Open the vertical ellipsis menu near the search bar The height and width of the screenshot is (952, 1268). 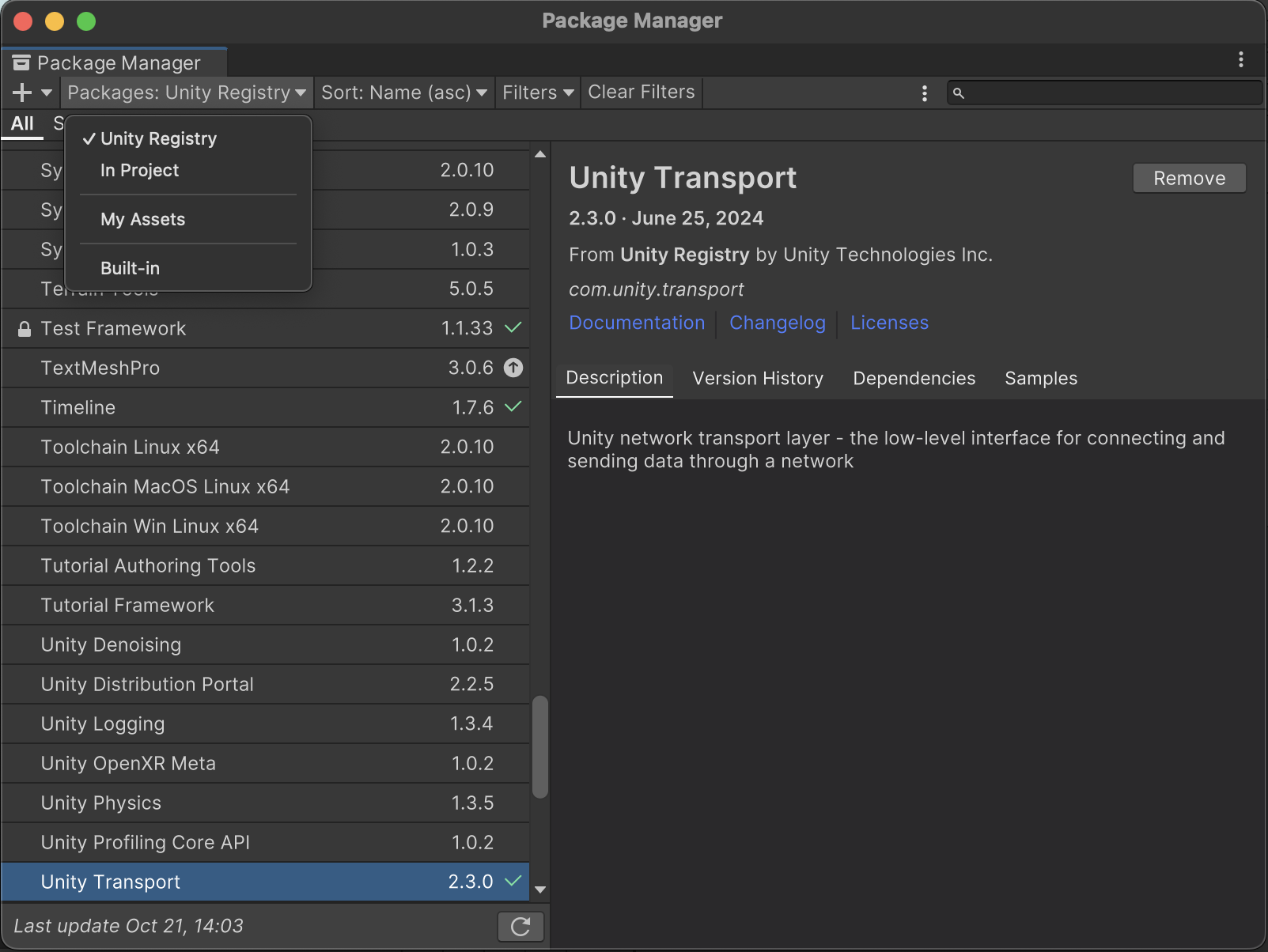tap(924, 93)
